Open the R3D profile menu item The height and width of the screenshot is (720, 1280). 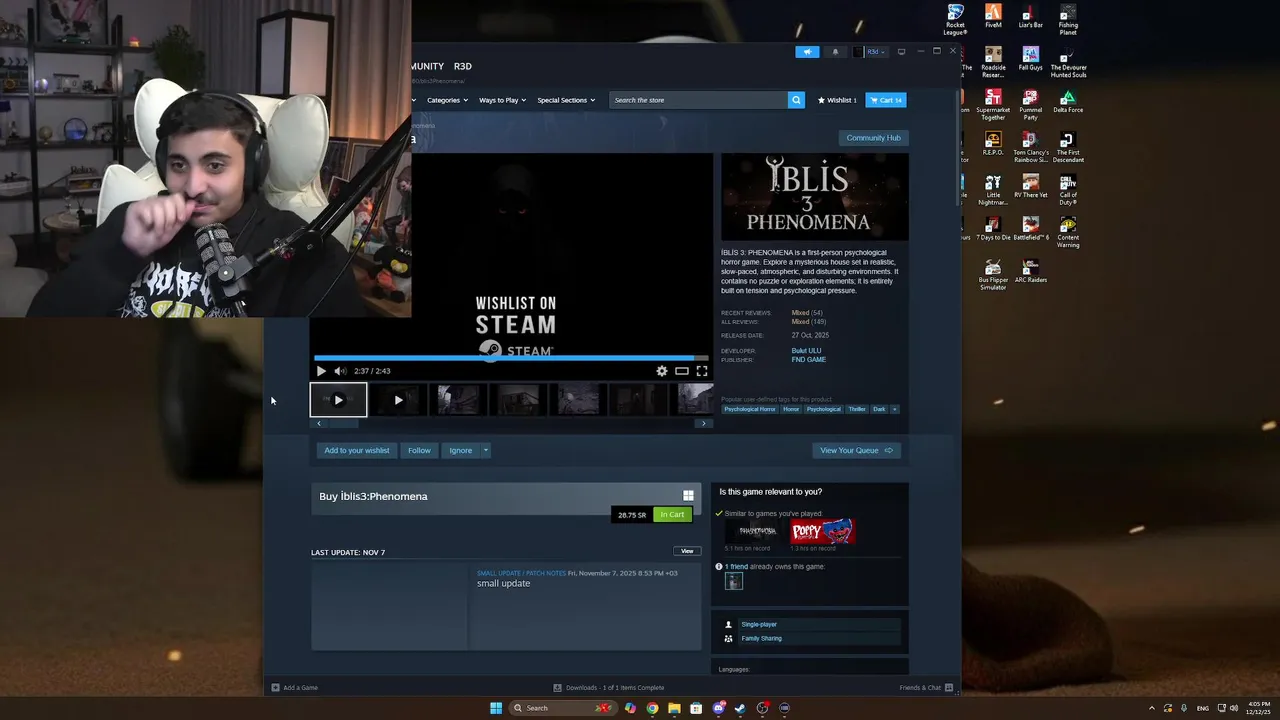(x=462, y=66)
